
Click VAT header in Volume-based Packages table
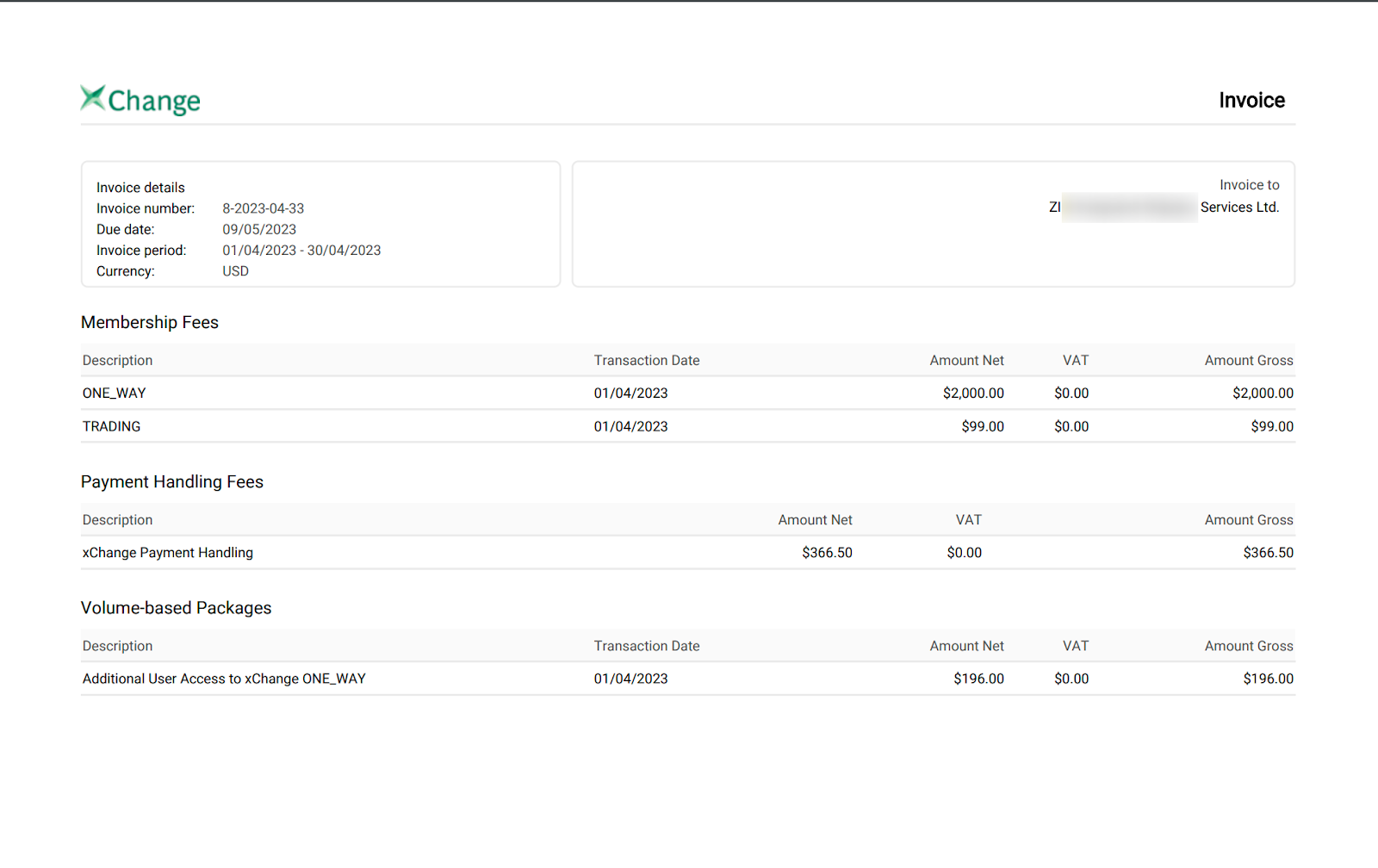(1076, 646)
